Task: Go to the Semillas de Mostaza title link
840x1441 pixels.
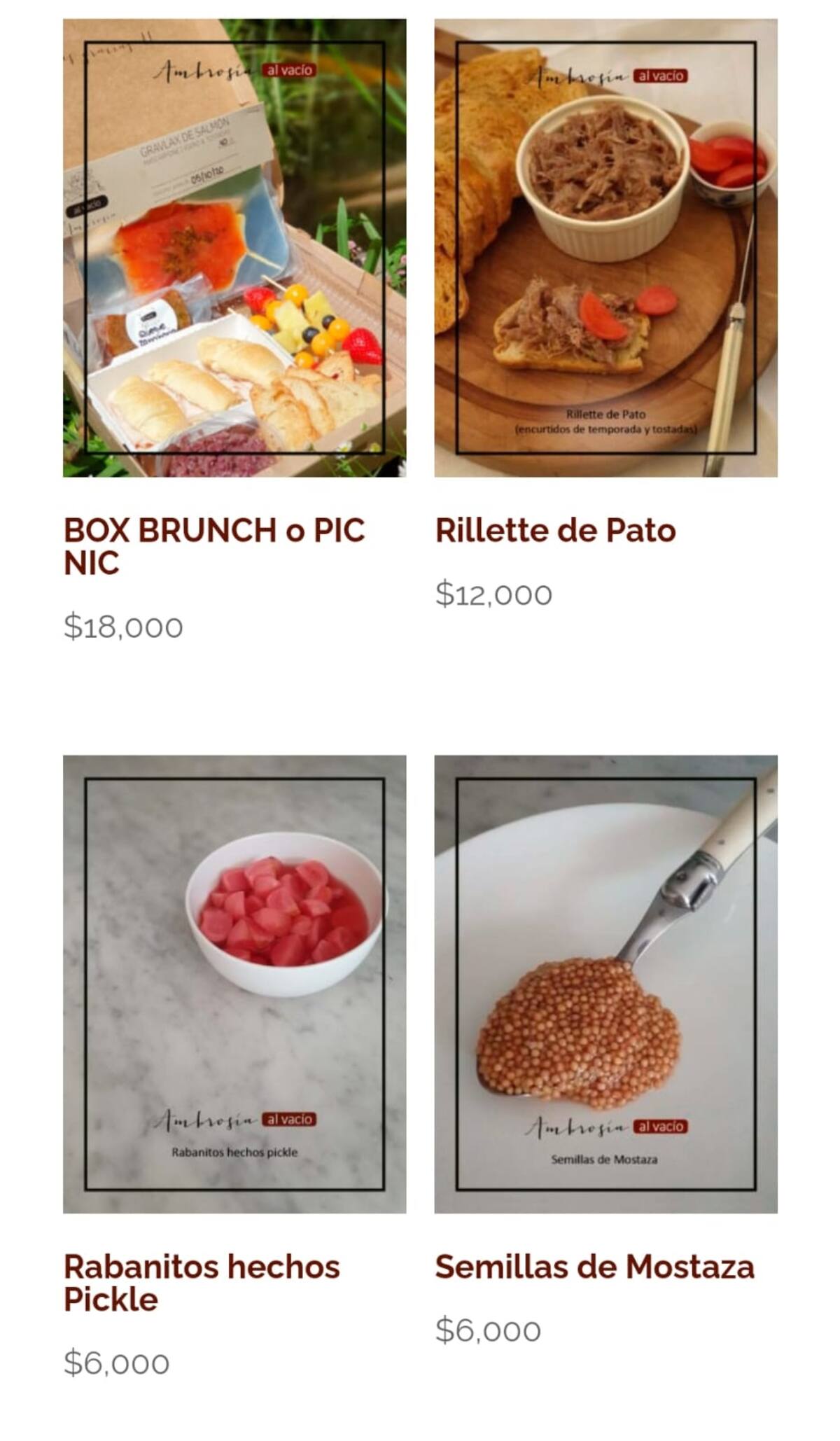Action: 595,1267
